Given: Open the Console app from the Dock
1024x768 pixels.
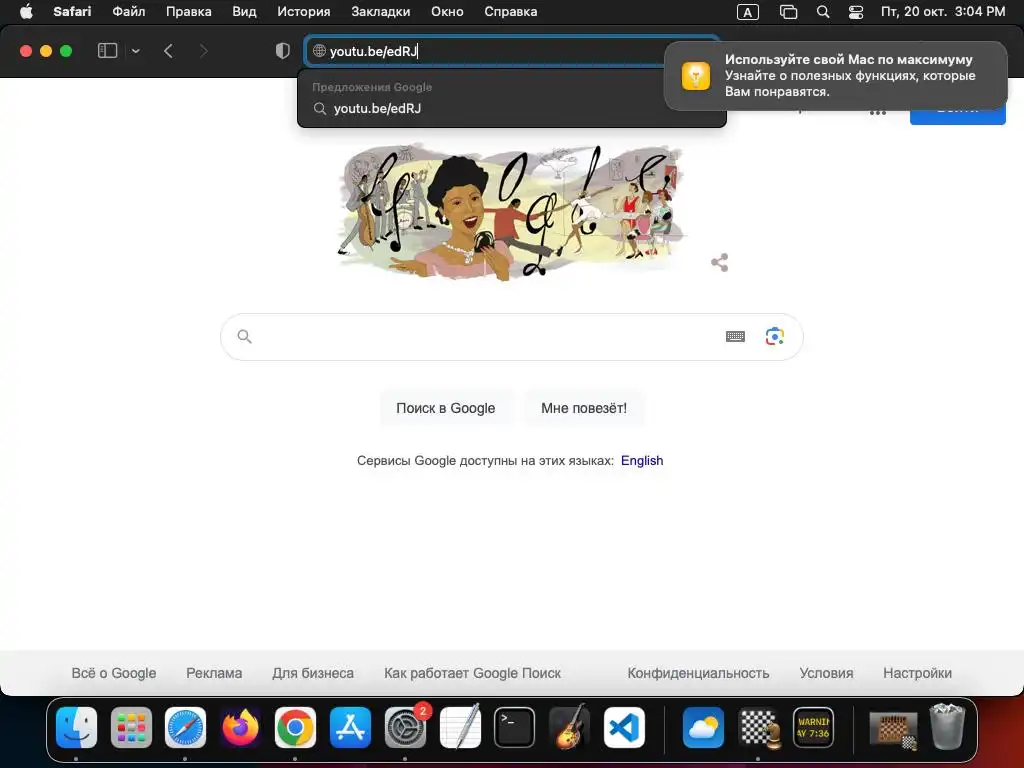Looking at the screenshot, I should point(813,728).
